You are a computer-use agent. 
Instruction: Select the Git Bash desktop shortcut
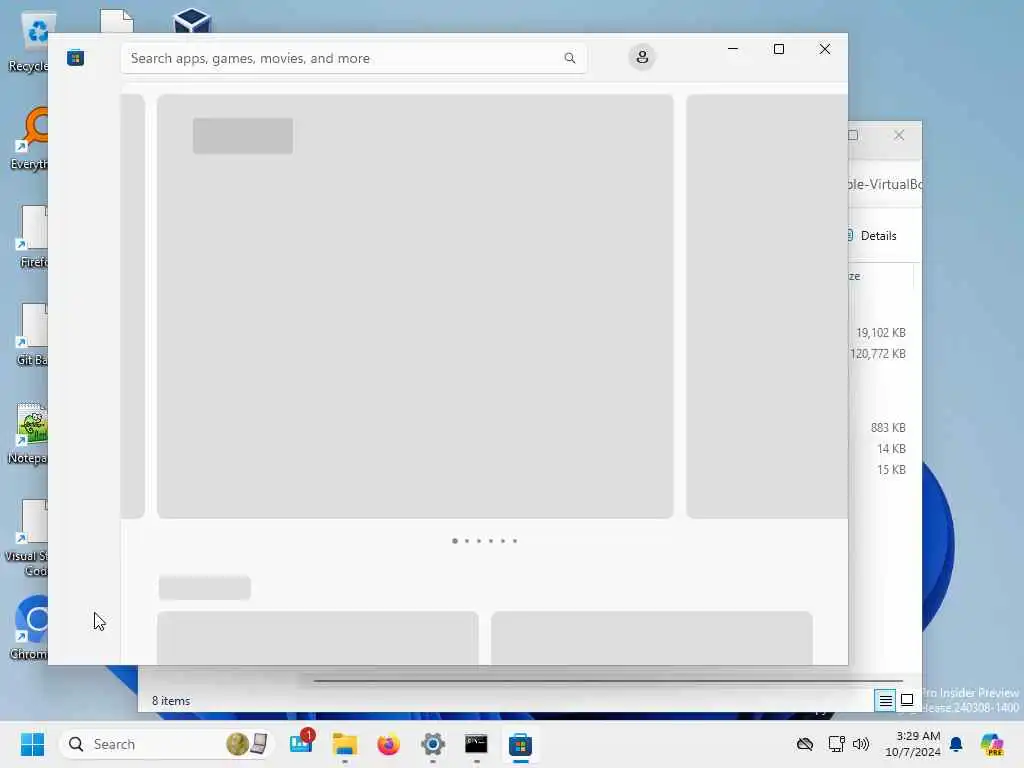pos(31,335)
